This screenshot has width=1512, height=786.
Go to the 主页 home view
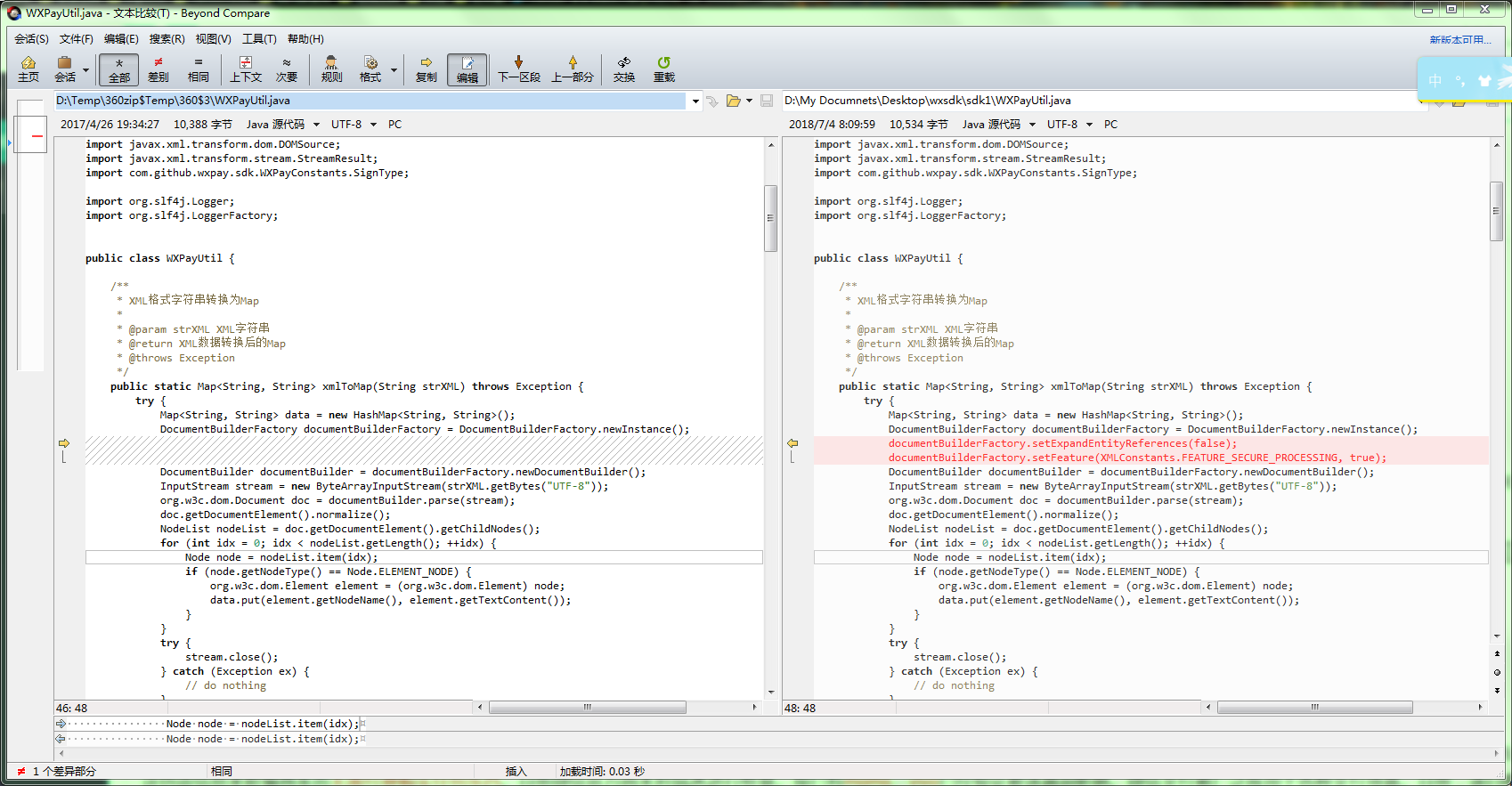coord(28,69)
